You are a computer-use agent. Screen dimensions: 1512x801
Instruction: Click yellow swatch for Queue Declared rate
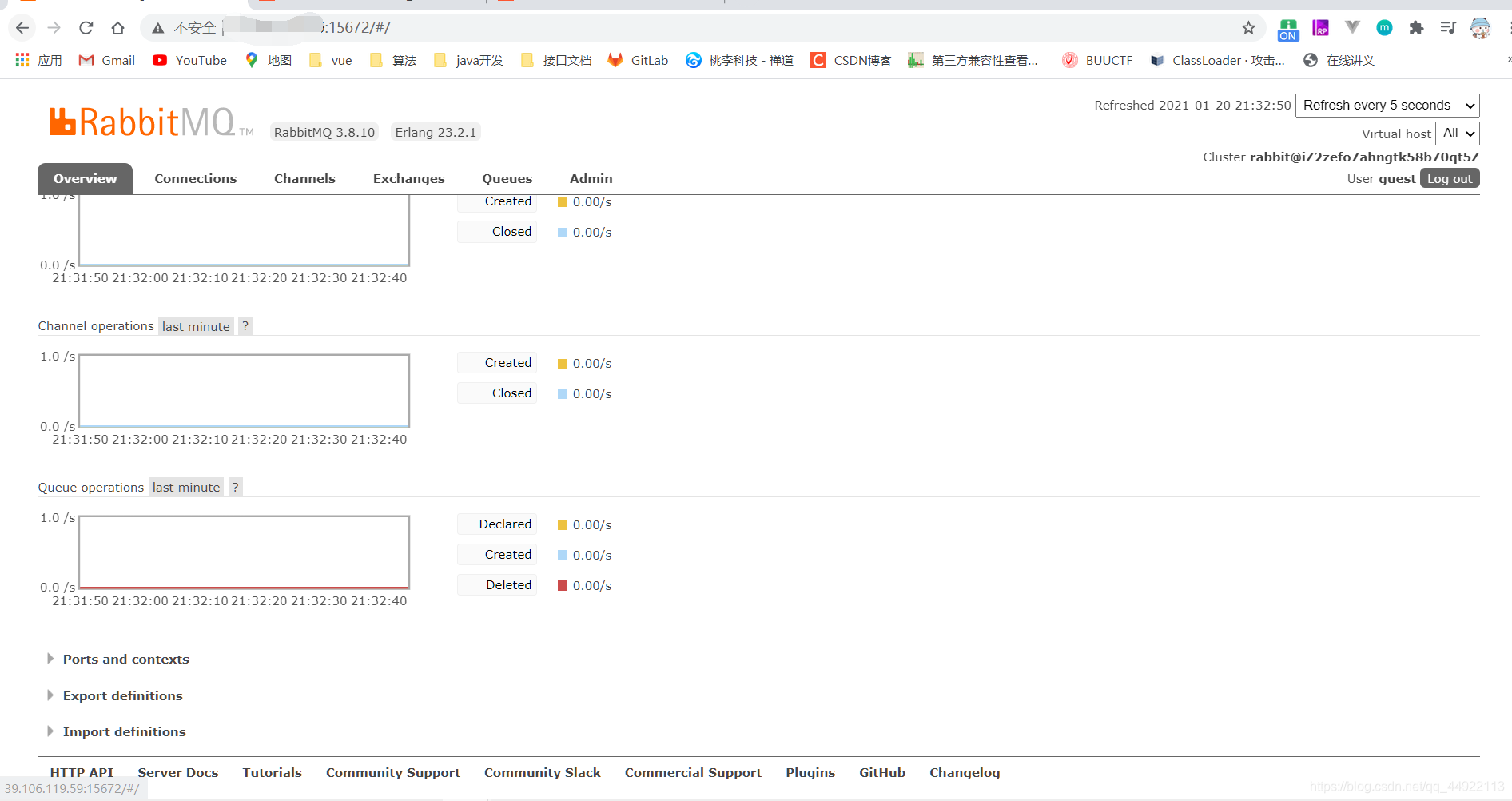point(563,525)
